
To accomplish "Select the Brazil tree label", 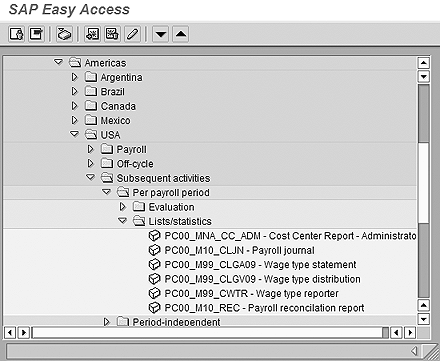I will (x=113, y=92).
